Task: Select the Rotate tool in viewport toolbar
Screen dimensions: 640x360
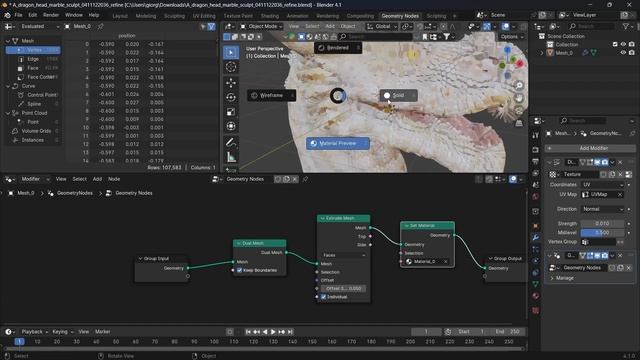Action: click(x=231, y=97)
